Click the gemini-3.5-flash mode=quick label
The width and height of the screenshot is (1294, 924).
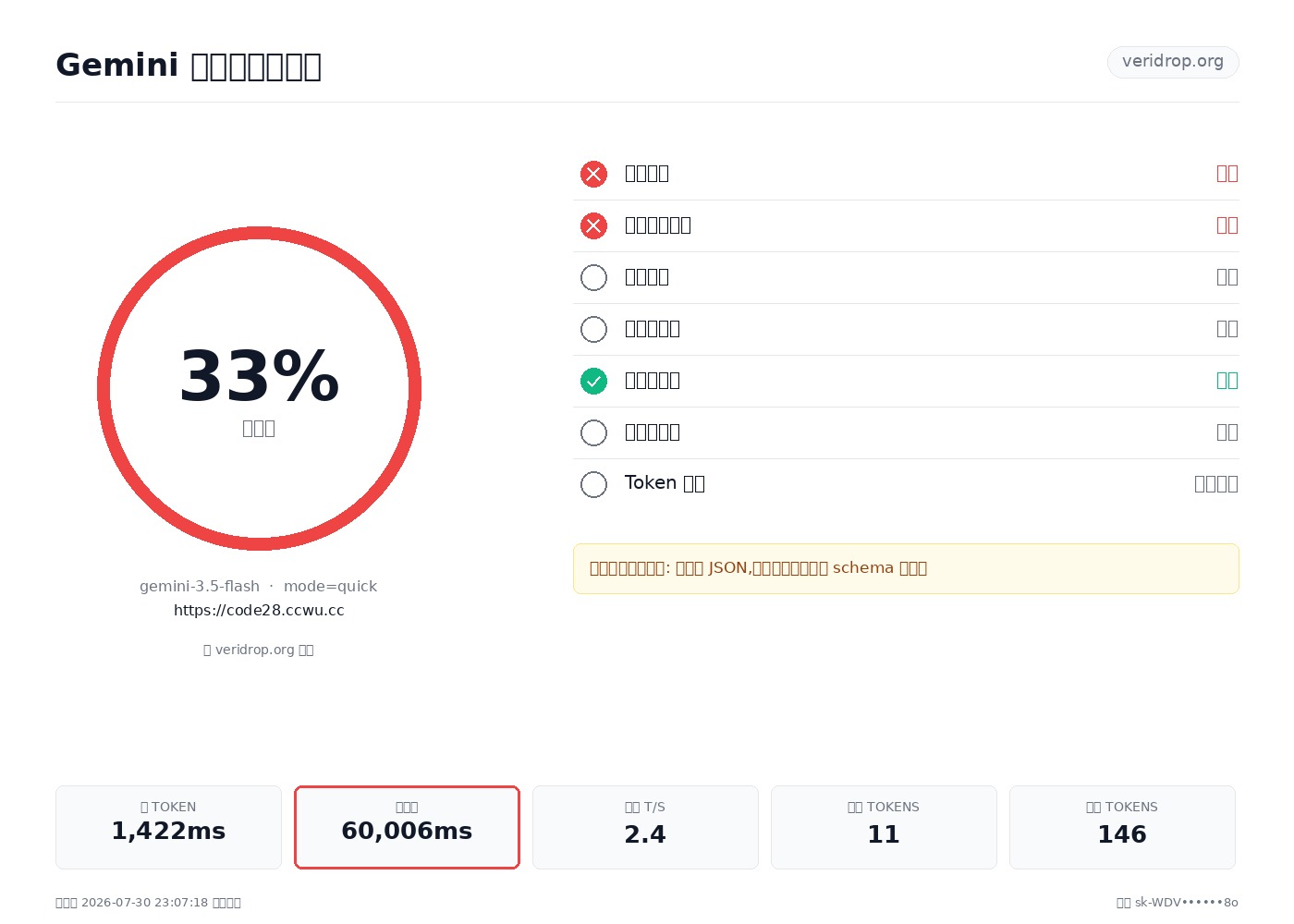coord(259,587)
